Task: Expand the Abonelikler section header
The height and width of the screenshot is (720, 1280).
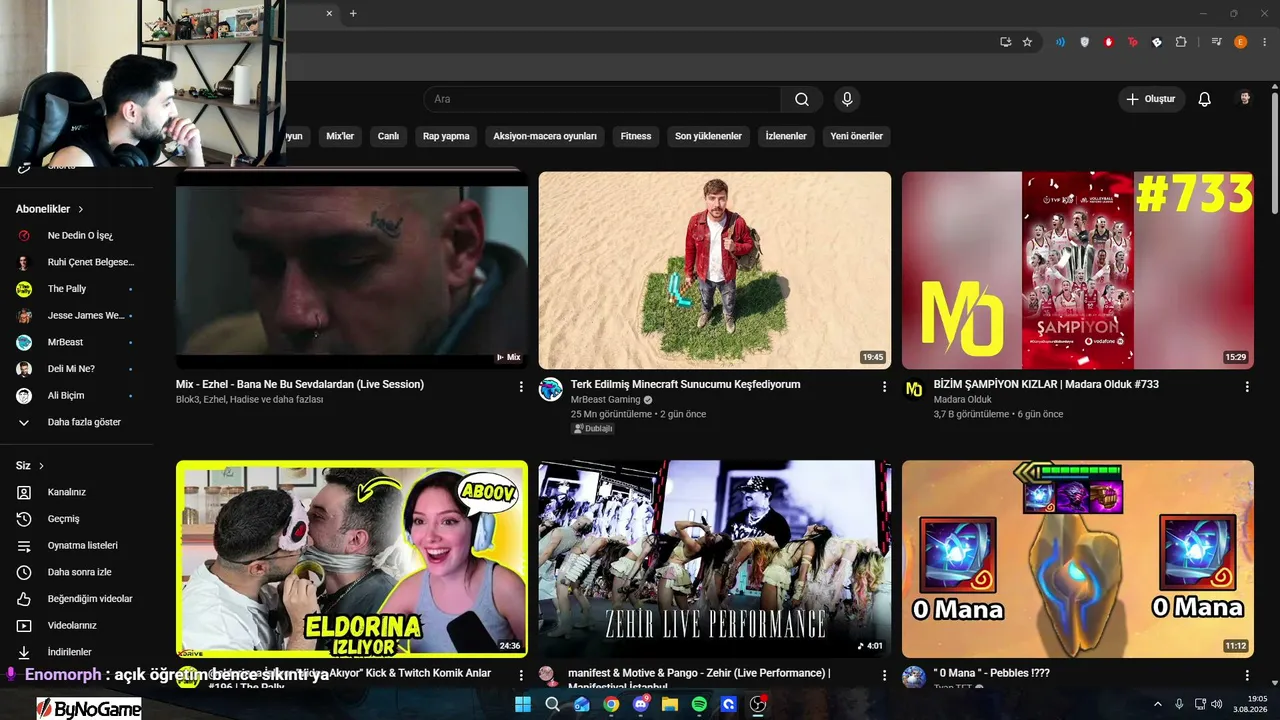Action: tap(50, 209)
